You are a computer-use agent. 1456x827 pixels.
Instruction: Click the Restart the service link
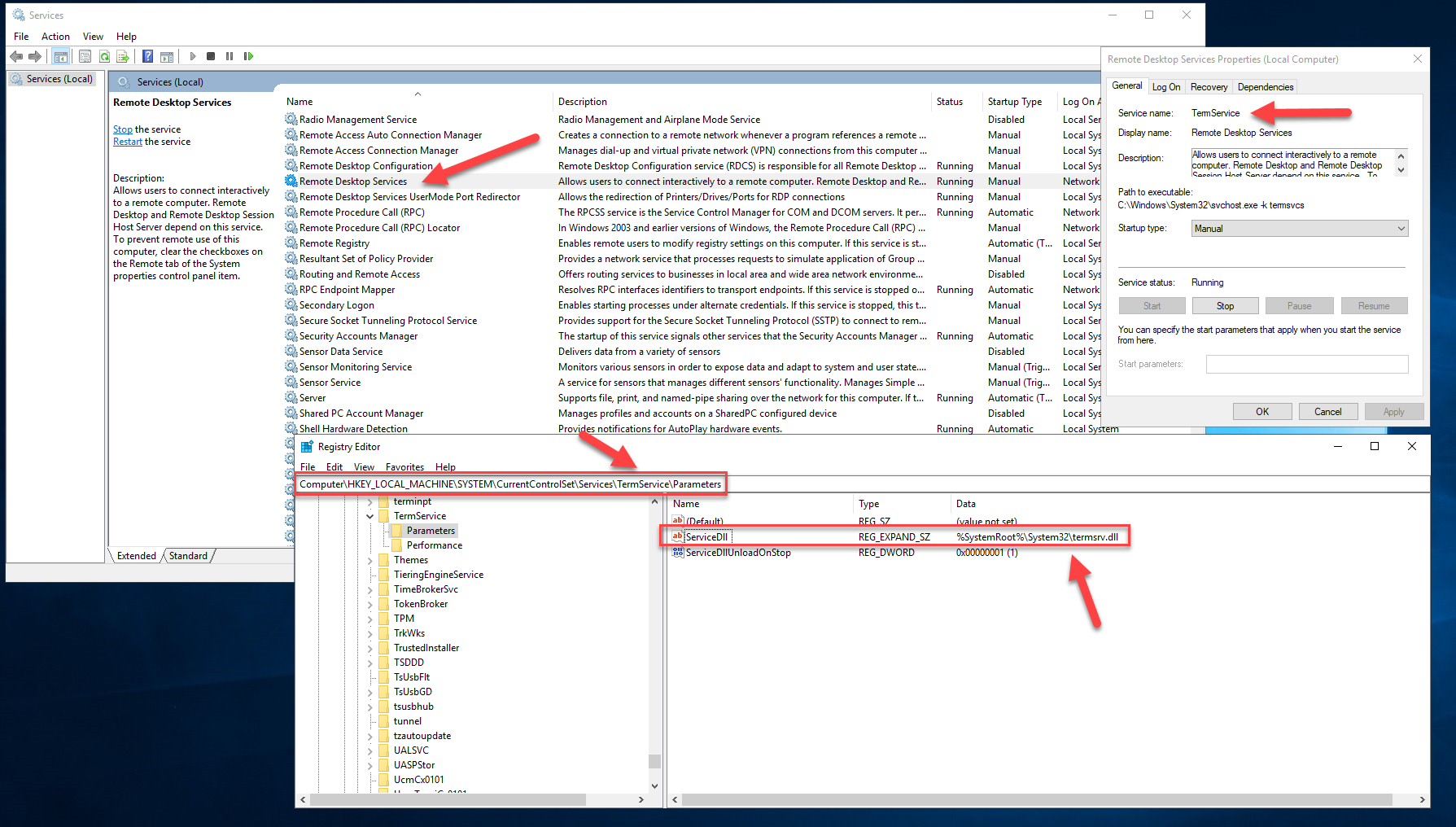pyautogui.click(x=127, y=142)
